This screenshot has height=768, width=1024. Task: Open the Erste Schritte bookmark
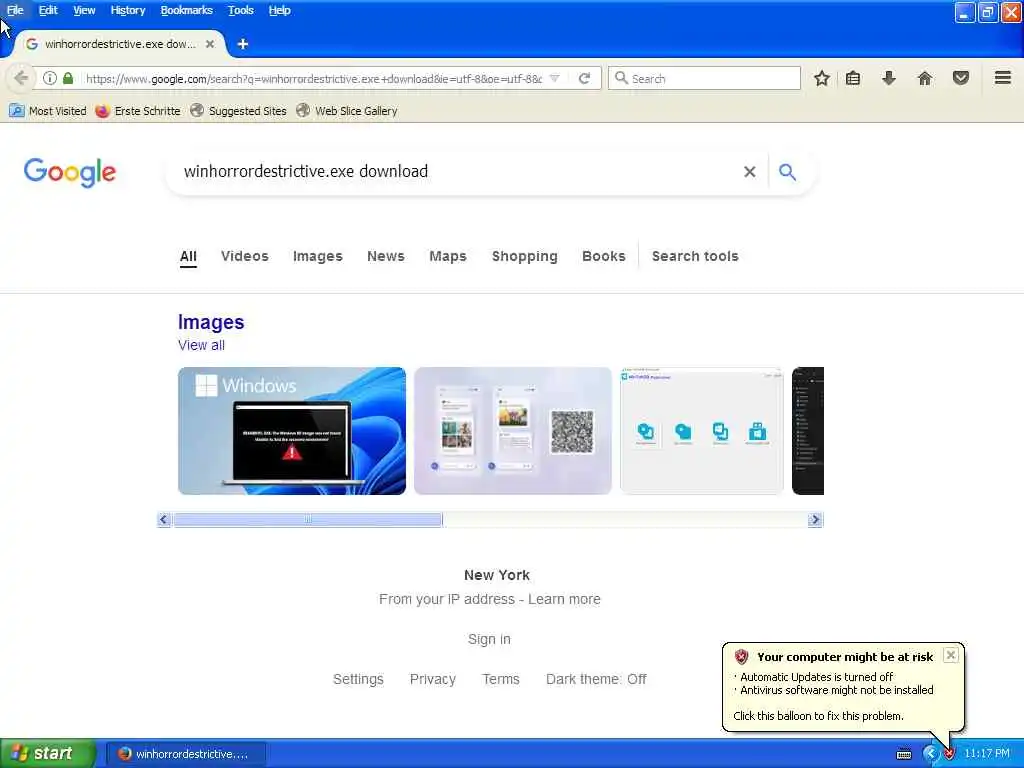138,111
